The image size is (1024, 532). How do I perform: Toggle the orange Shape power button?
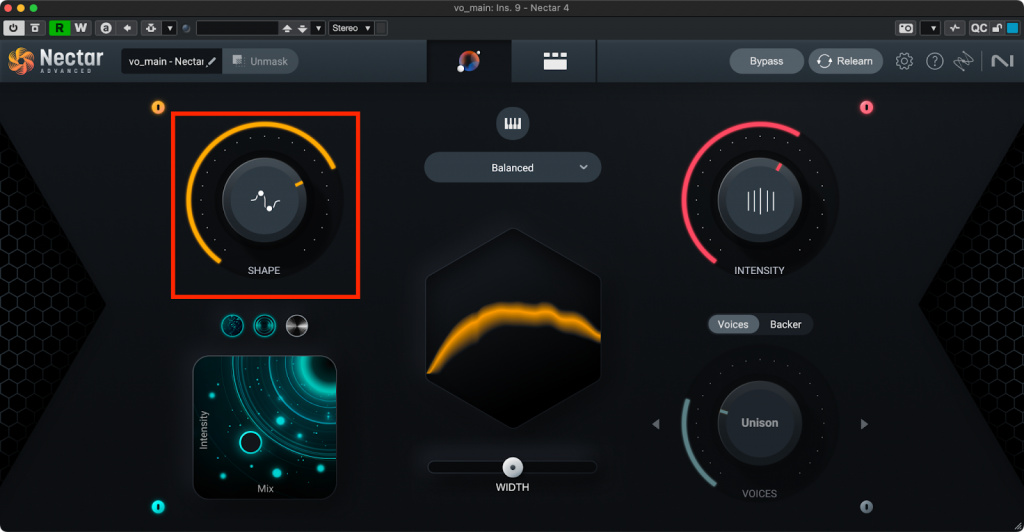click(x=158, y=107)
